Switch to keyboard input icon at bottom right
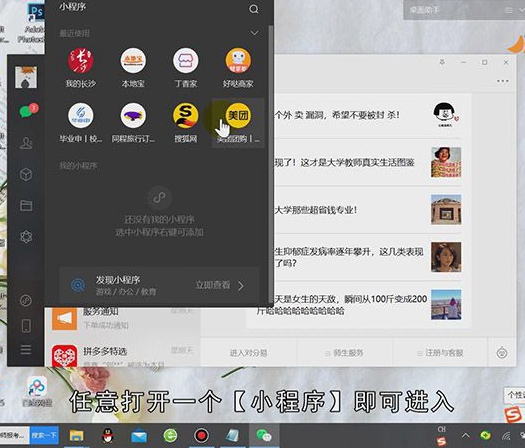Image resolution: width=525 pixels, height=448 pixels. (502, 353)
